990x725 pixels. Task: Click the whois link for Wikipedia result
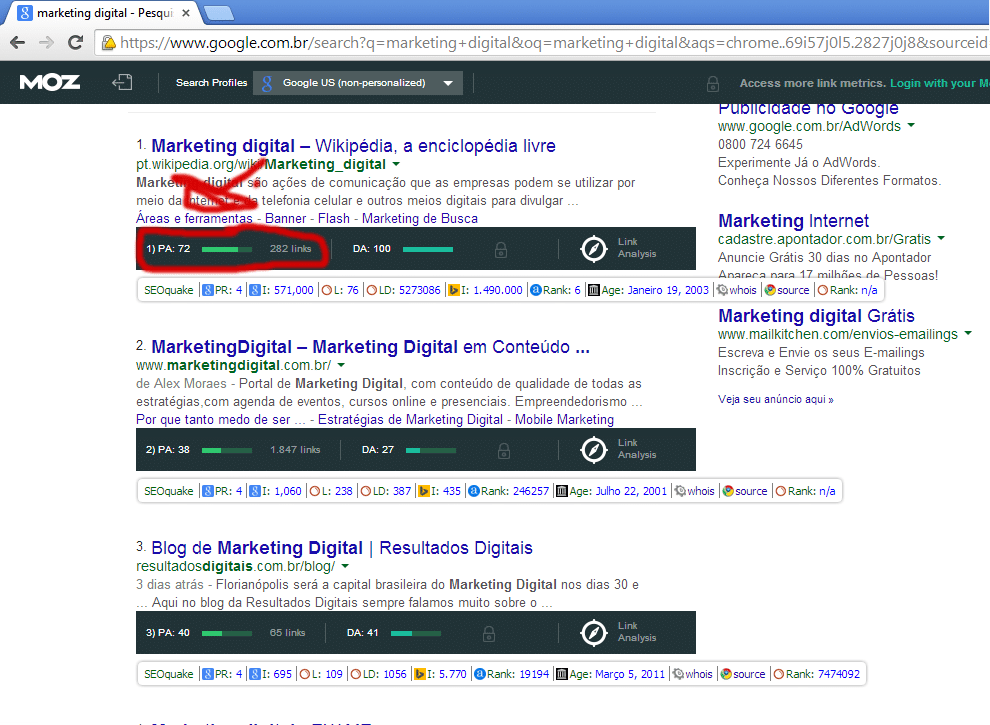(x=736, y=290)
